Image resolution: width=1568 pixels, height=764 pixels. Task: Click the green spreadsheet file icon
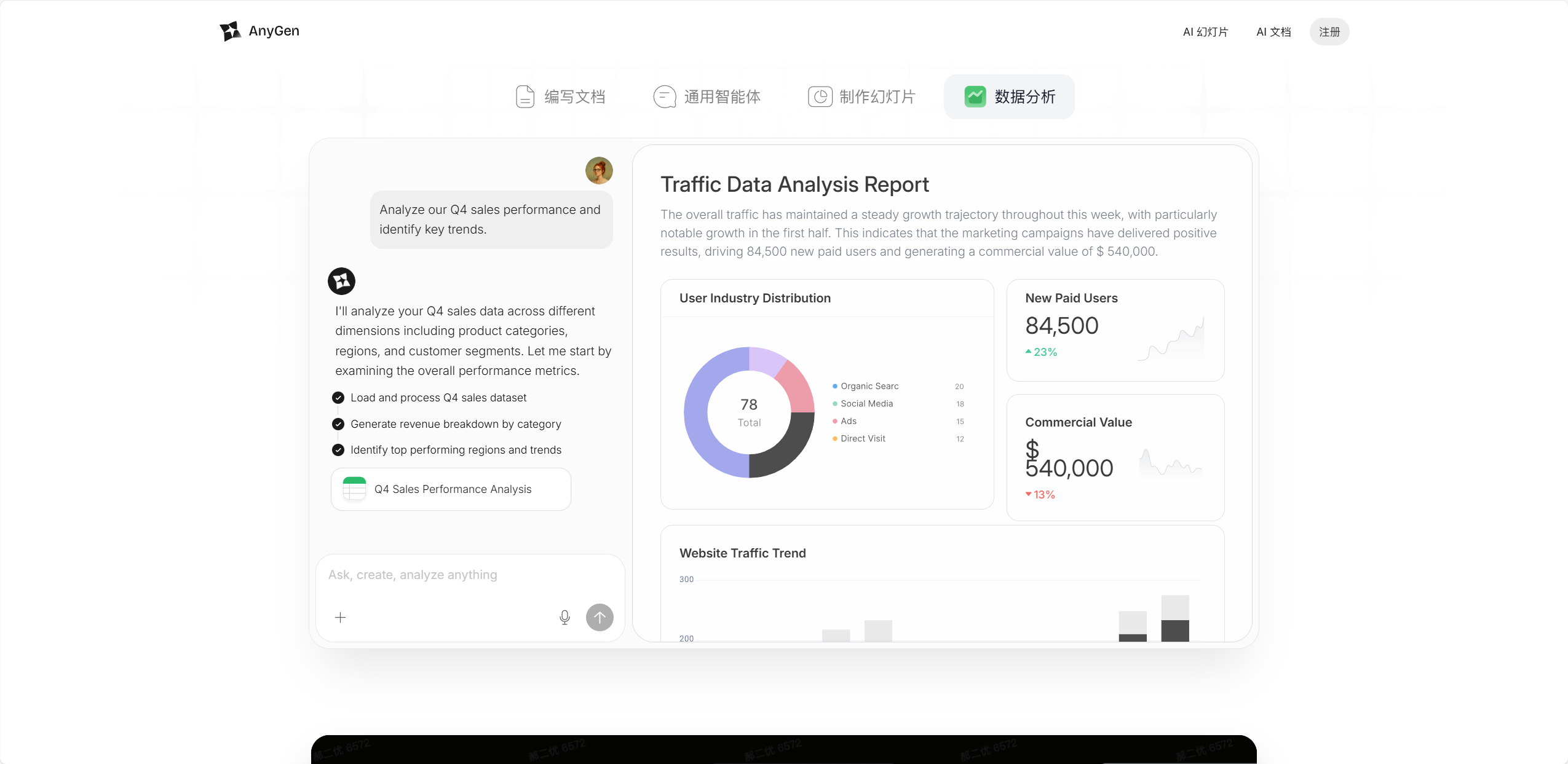[x=354, y=489]
